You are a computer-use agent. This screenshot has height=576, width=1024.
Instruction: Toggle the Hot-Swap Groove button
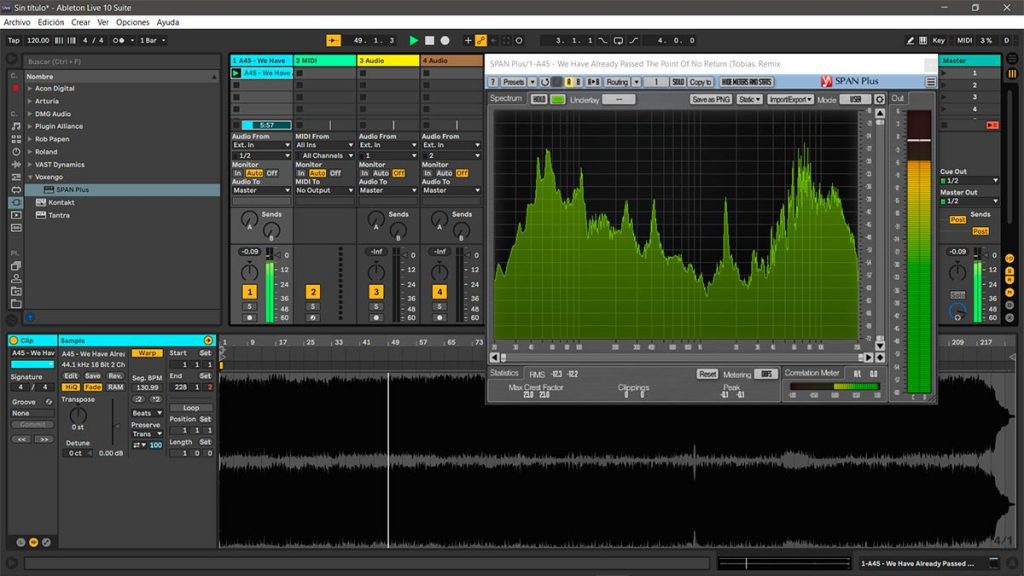click(48, 402)
